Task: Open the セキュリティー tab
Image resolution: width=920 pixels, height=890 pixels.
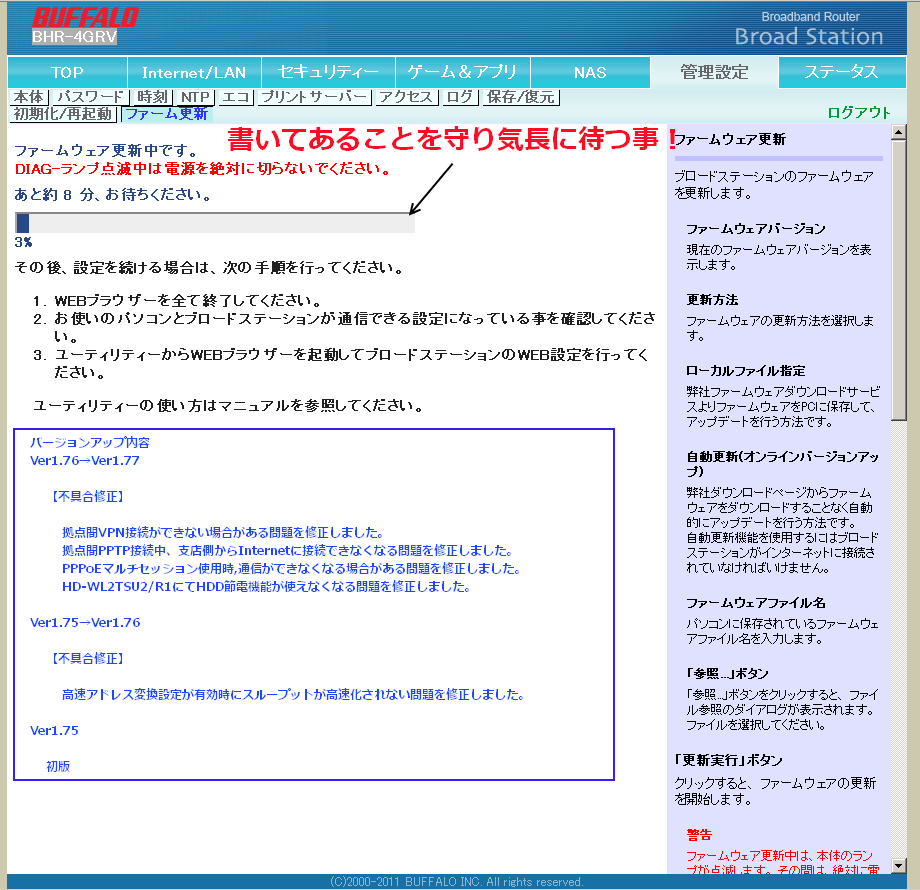Action: 329,72
